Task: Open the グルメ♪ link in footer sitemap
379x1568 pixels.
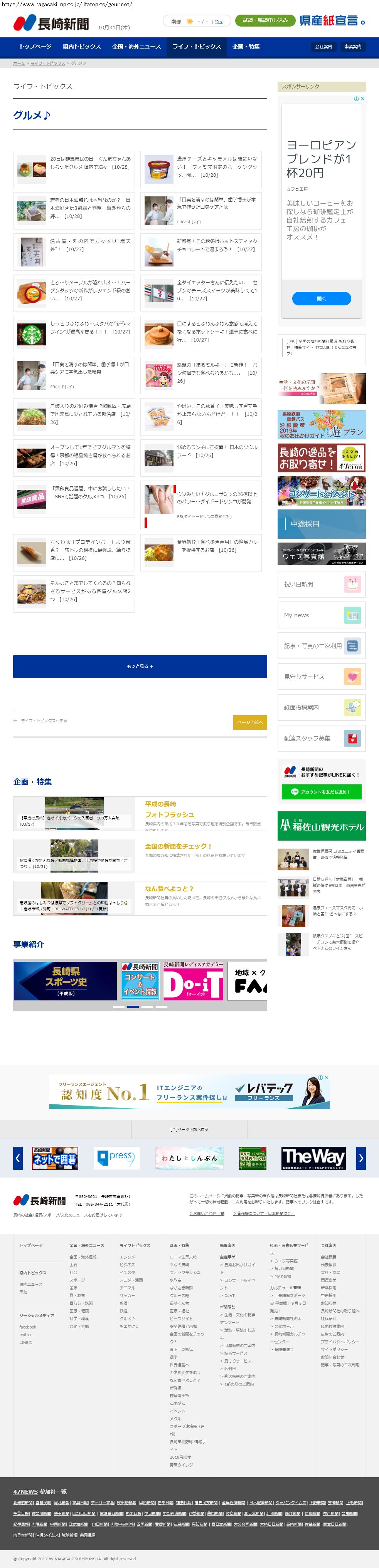Action: pos(127,1318)
